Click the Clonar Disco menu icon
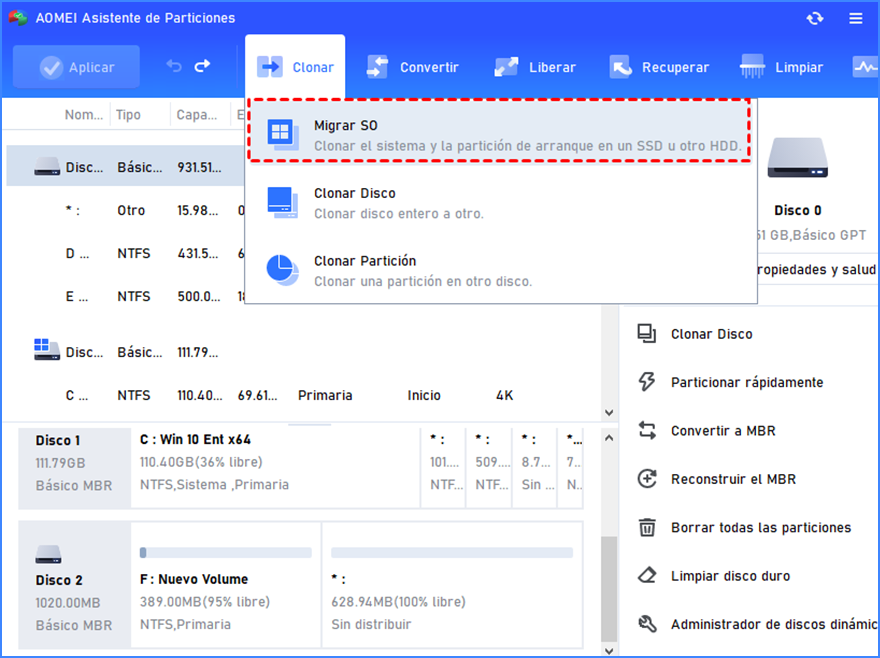880x658 pixels. coord(283,203)
